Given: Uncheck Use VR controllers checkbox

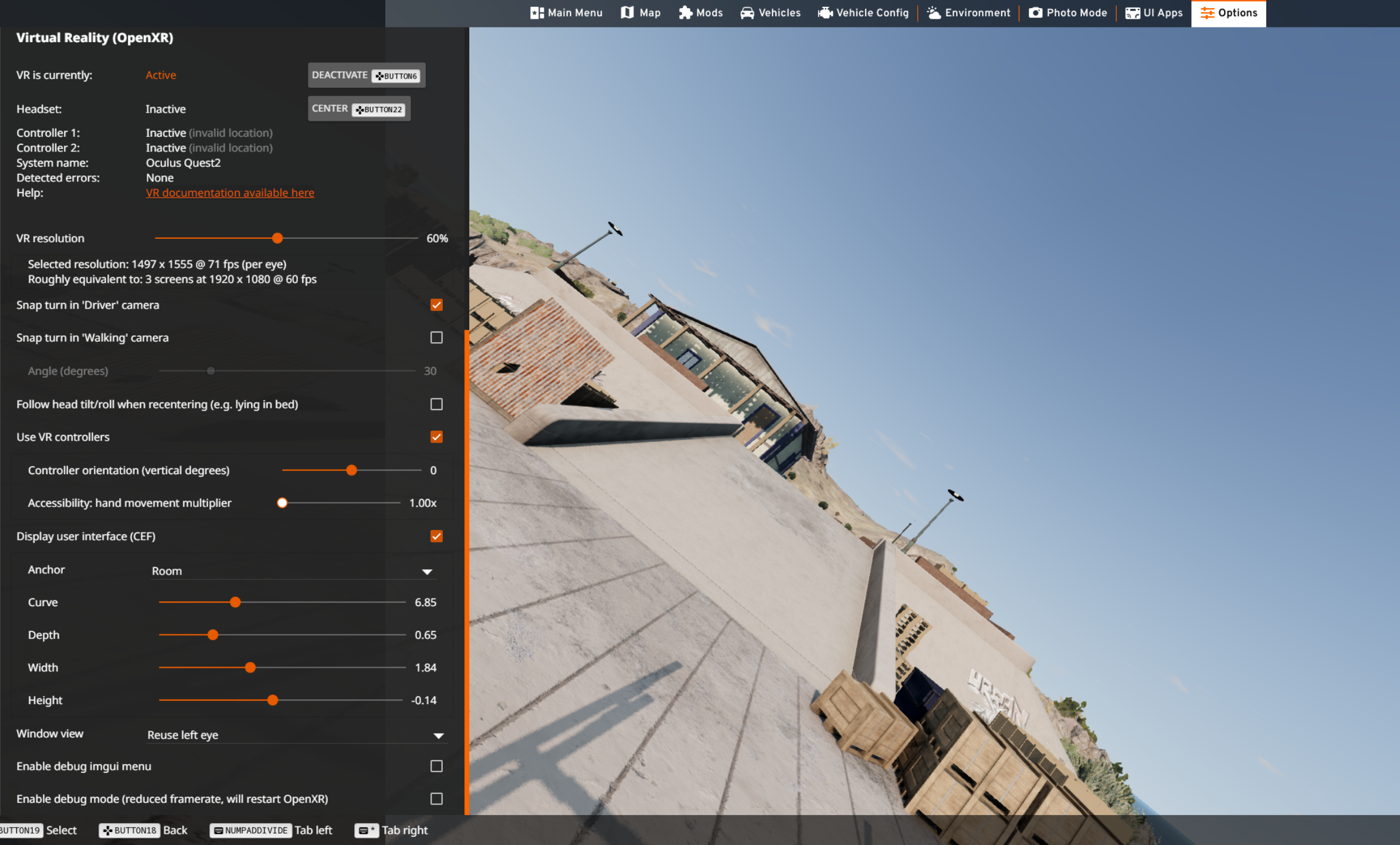Looking at the screenshot, I should (436, 437).
